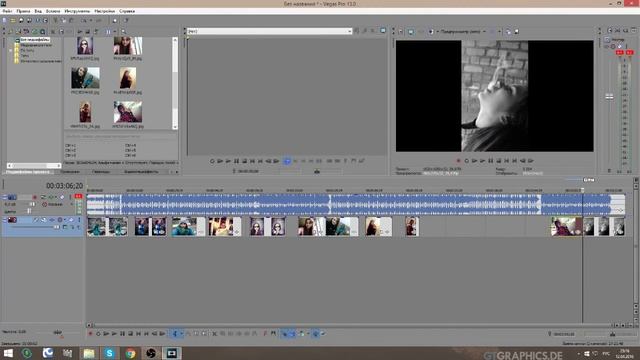Select the Zoom Edit tool in timeline toolbar
The height and width of the screenshot is (360, 640).
click(204, 334)
